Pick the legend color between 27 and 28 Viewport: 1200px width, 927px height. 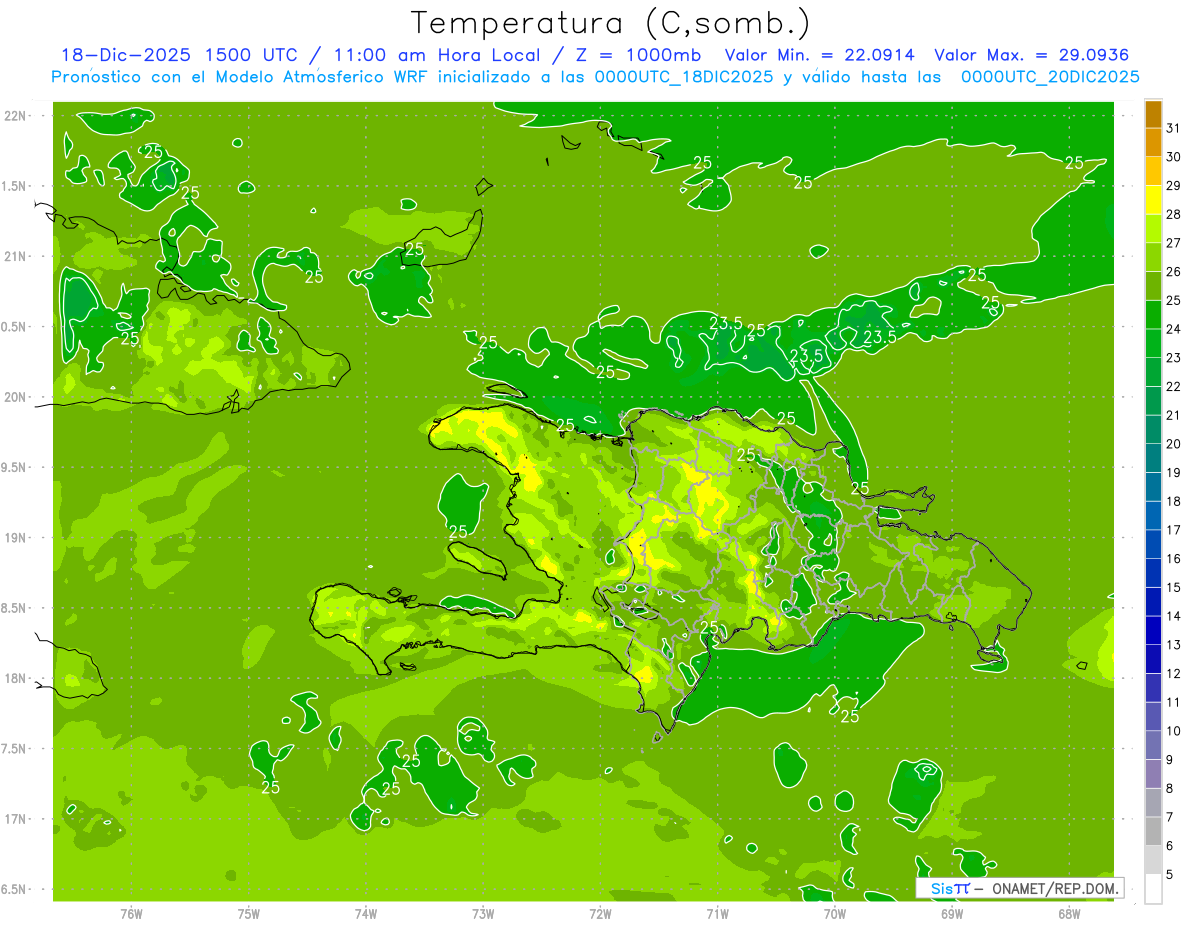coord(1153,228)
